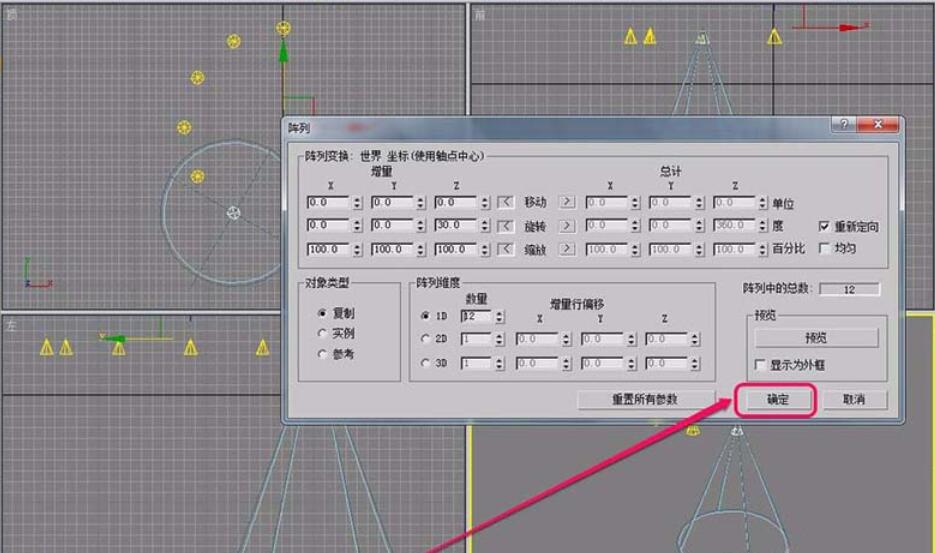Screen dimensions: 935x553
Task: Click the Scale right arrow button
Action: click(x=566, y=249)
